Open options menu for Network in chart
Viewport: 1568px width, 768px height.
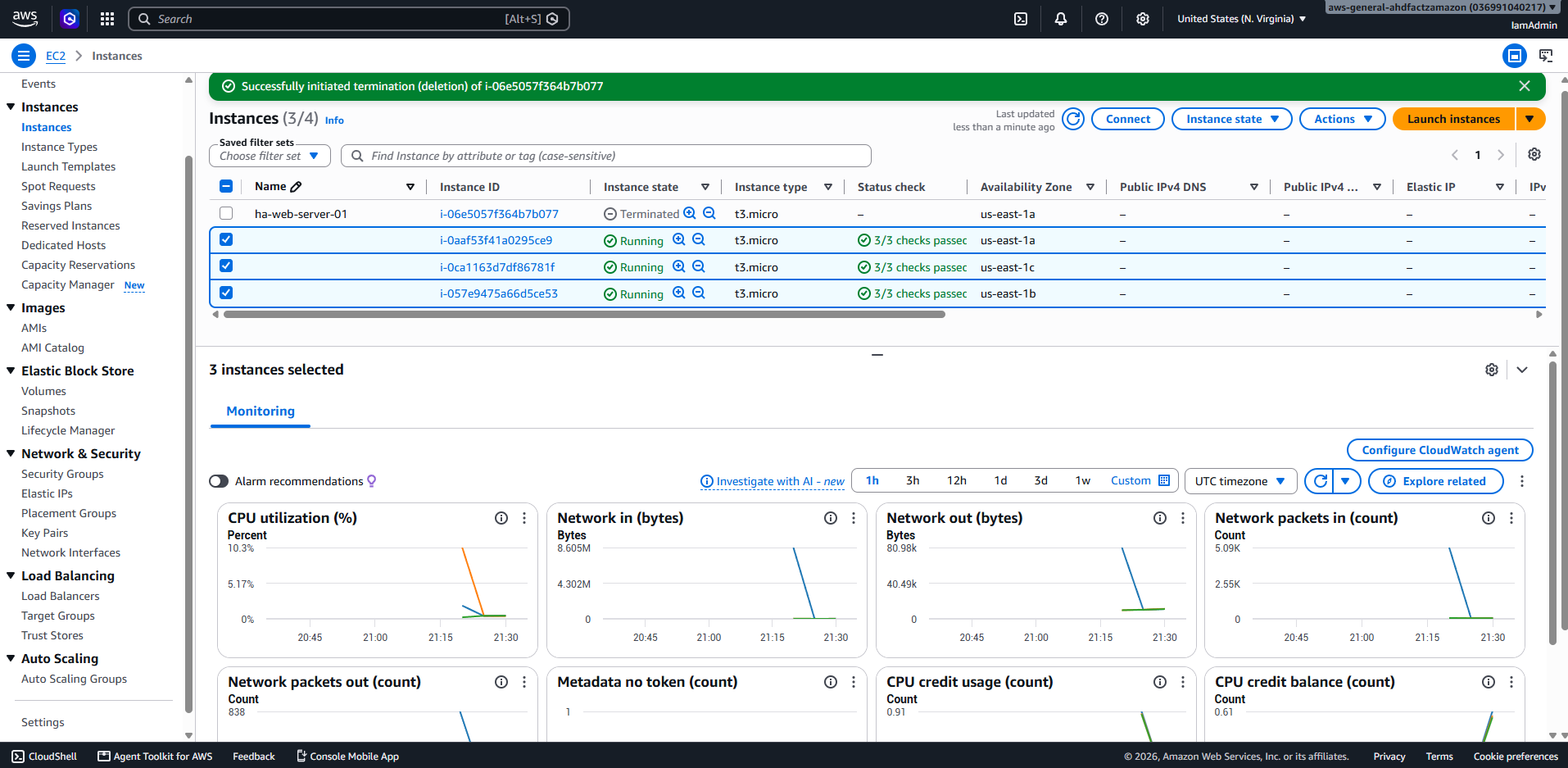point(854,518)
